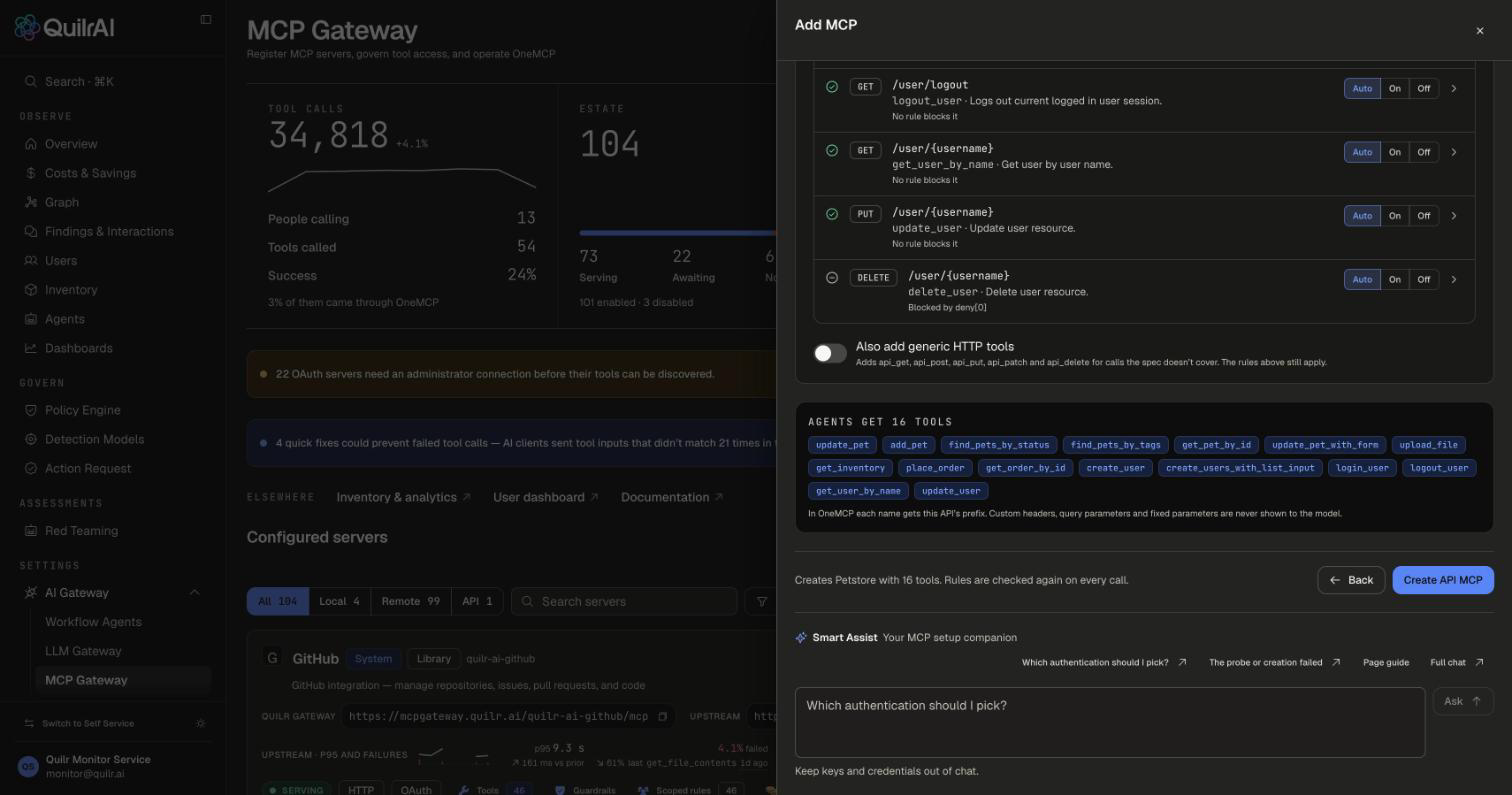Click the filter icon beside server search
Image resolution: width=1512 pixels, height=795 pixels.
(762, 601)
